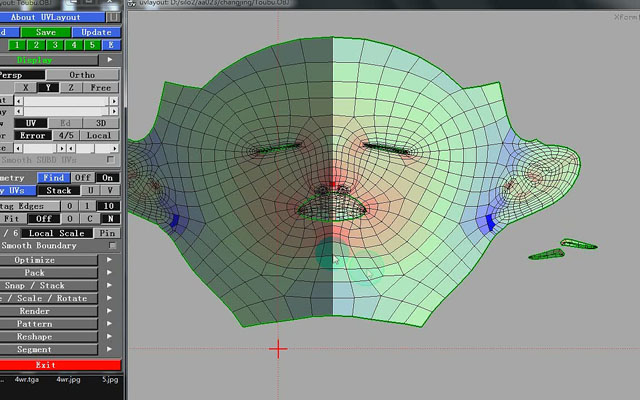
Task: Click the blue Update button
Action: pos(96,32)
